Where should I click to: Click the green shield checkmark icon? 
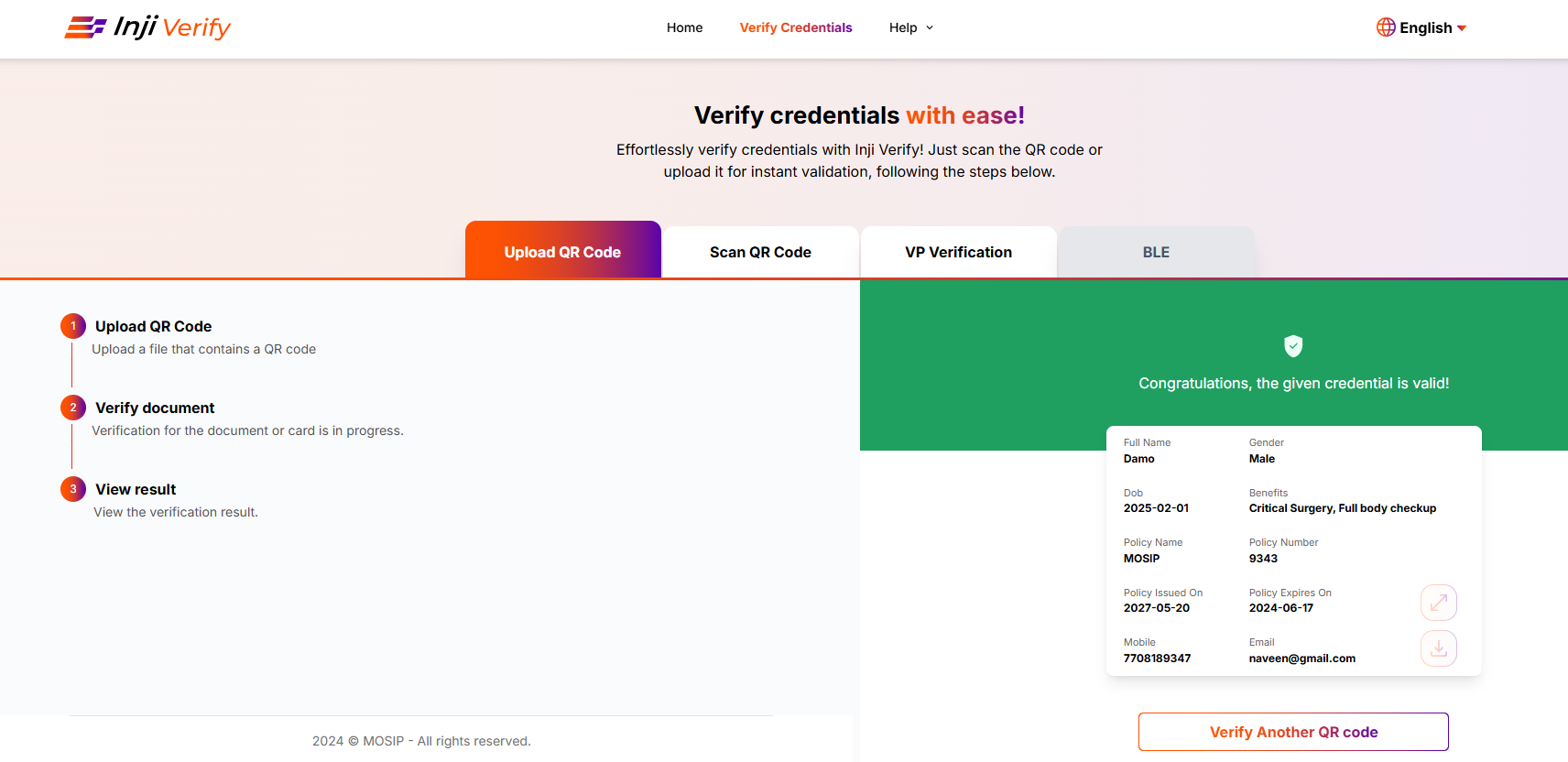[1293, 346]
